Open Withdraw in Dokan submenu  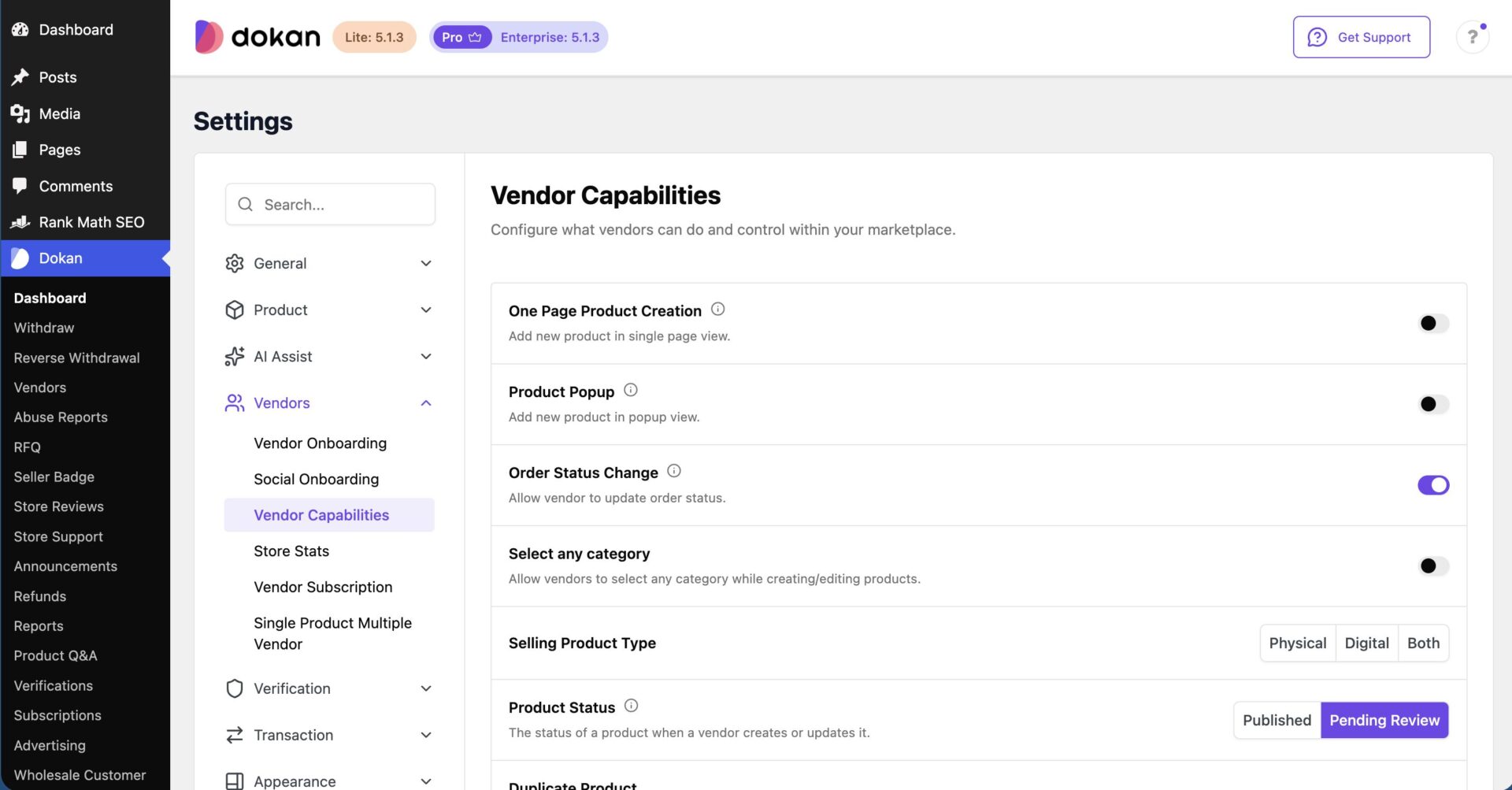pos(44,328)
